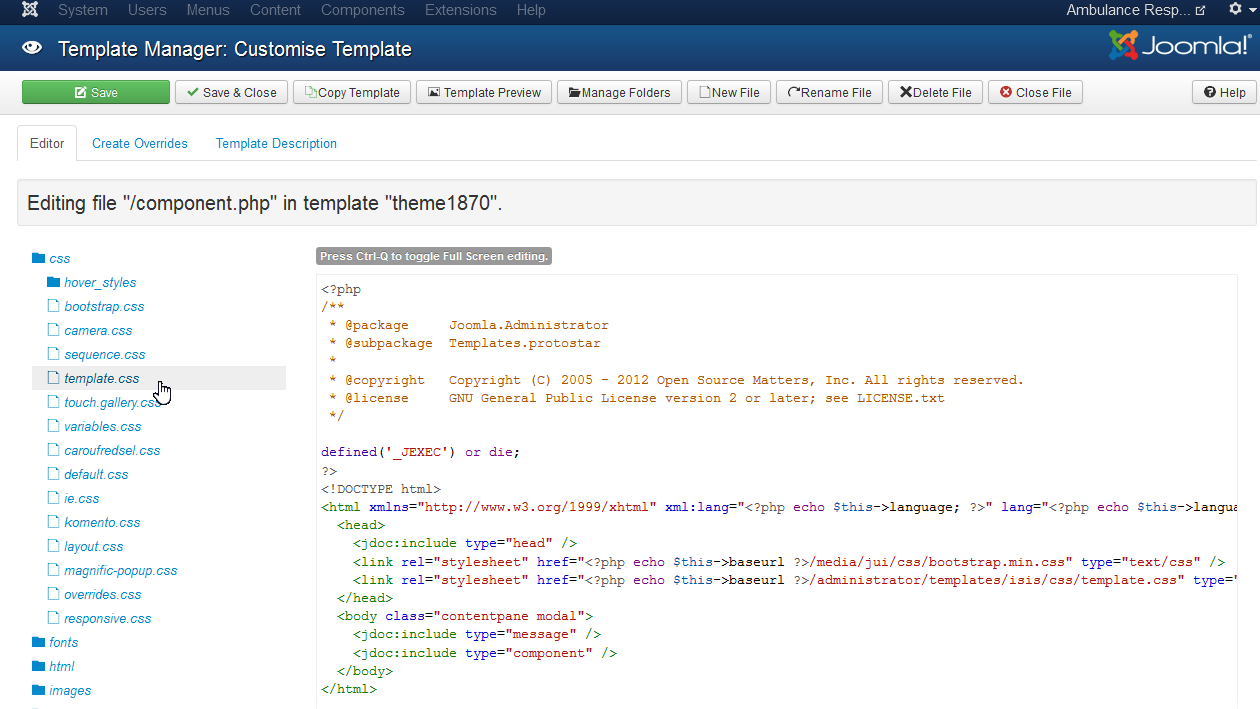Open the settings gear dropdown
This screenshot has height=709, width=1260.
tap(1240, 10)
